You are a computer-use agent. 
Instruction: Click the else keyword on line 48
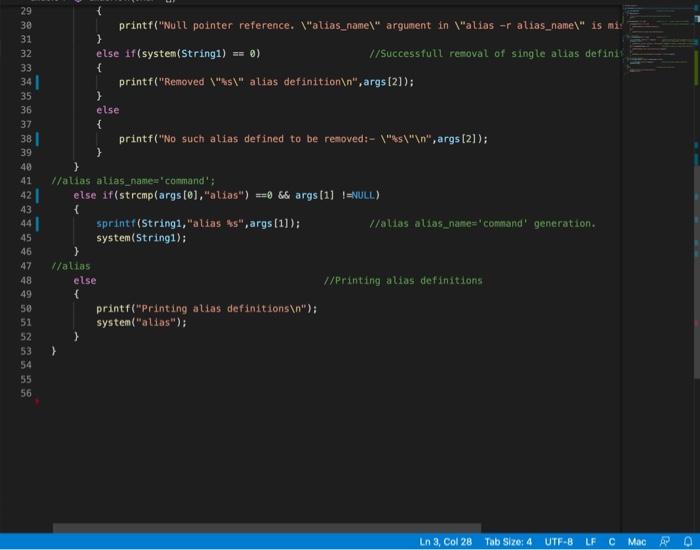[x=85, y=280]
